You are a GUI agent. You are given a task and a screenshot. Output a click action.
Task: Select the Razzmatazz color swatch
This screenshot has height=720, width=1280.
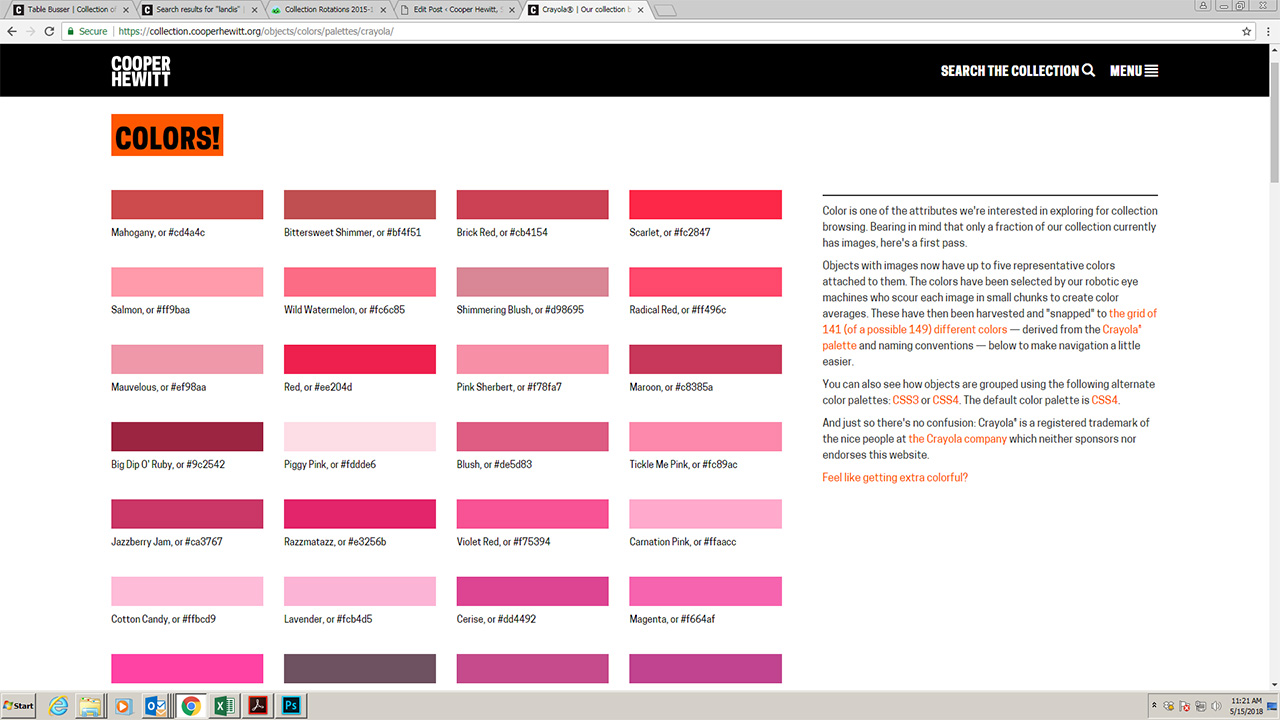pos(360,514)
